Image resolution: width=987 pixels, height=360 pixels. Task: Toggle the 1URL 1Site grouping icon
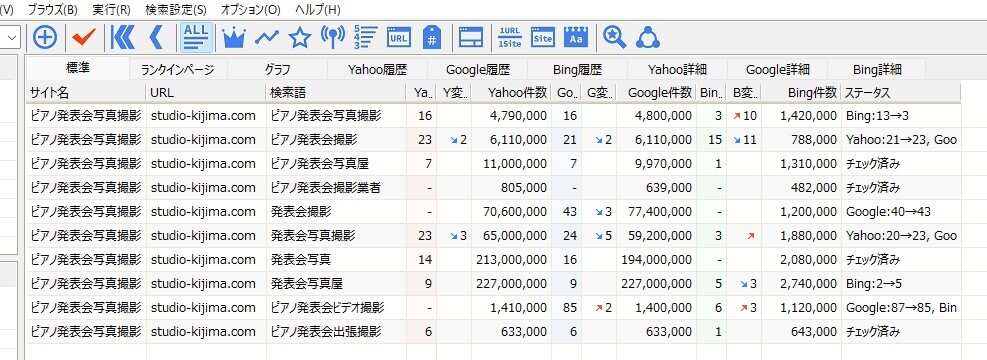(x=509, y=38)
